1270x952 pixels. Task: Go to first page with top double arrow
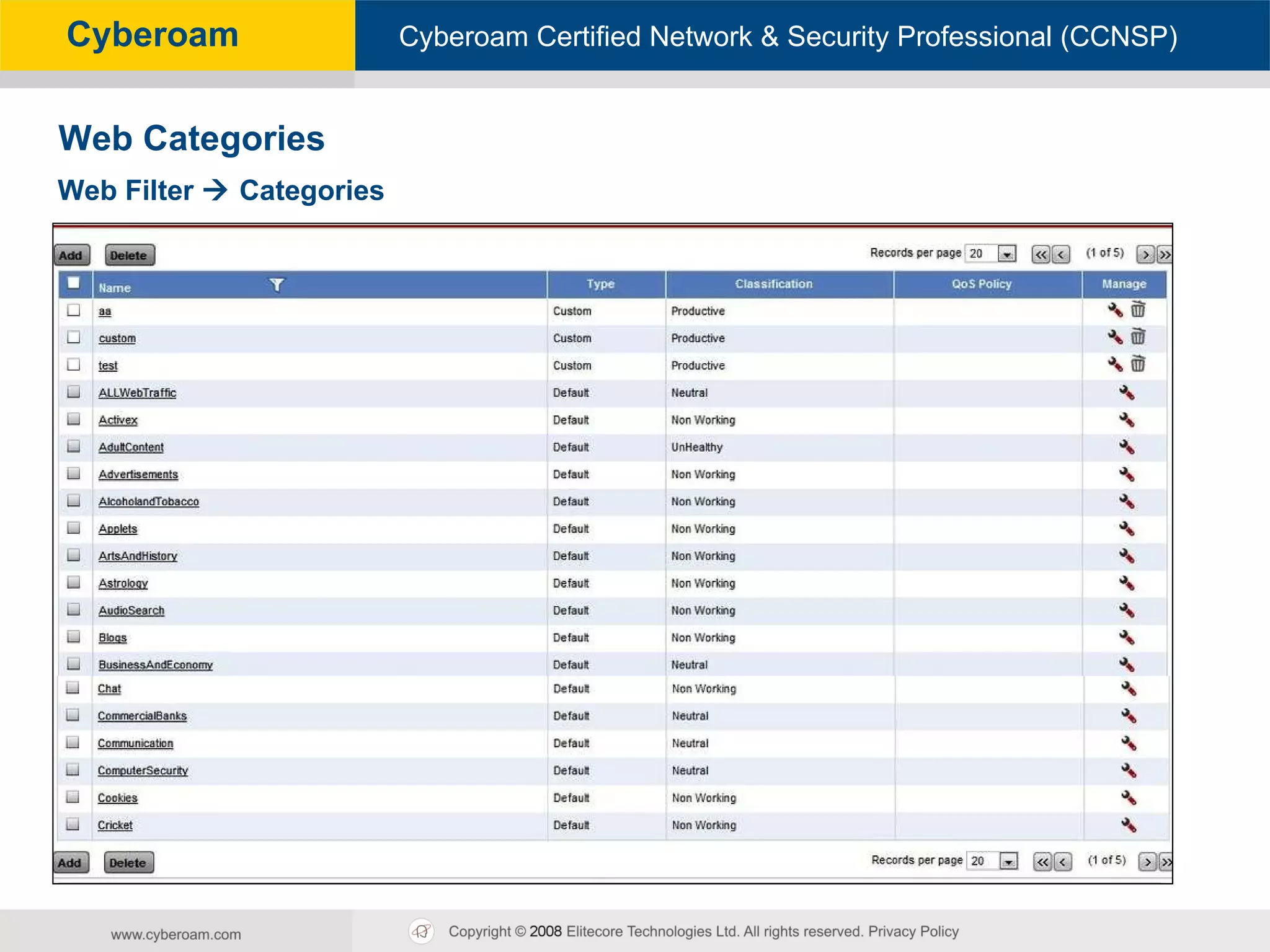[1041, 255]
